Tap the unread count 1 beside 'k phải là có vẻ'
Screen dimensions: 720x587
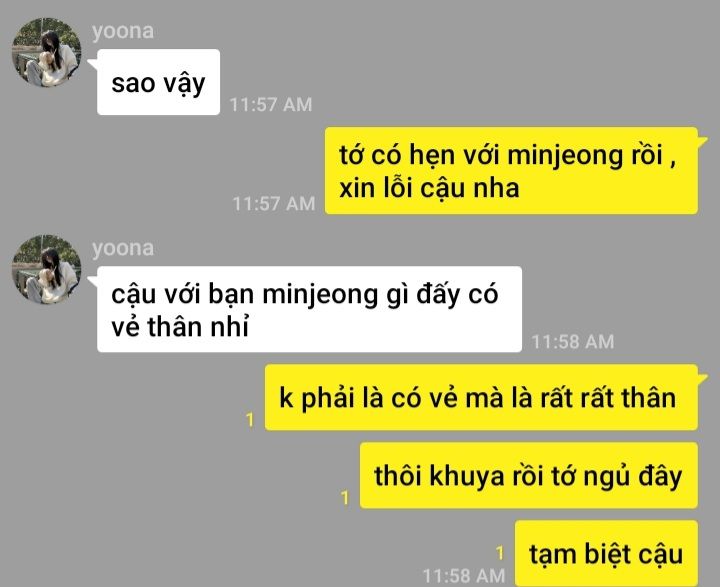pyautogui.click(x=250, y=419)
